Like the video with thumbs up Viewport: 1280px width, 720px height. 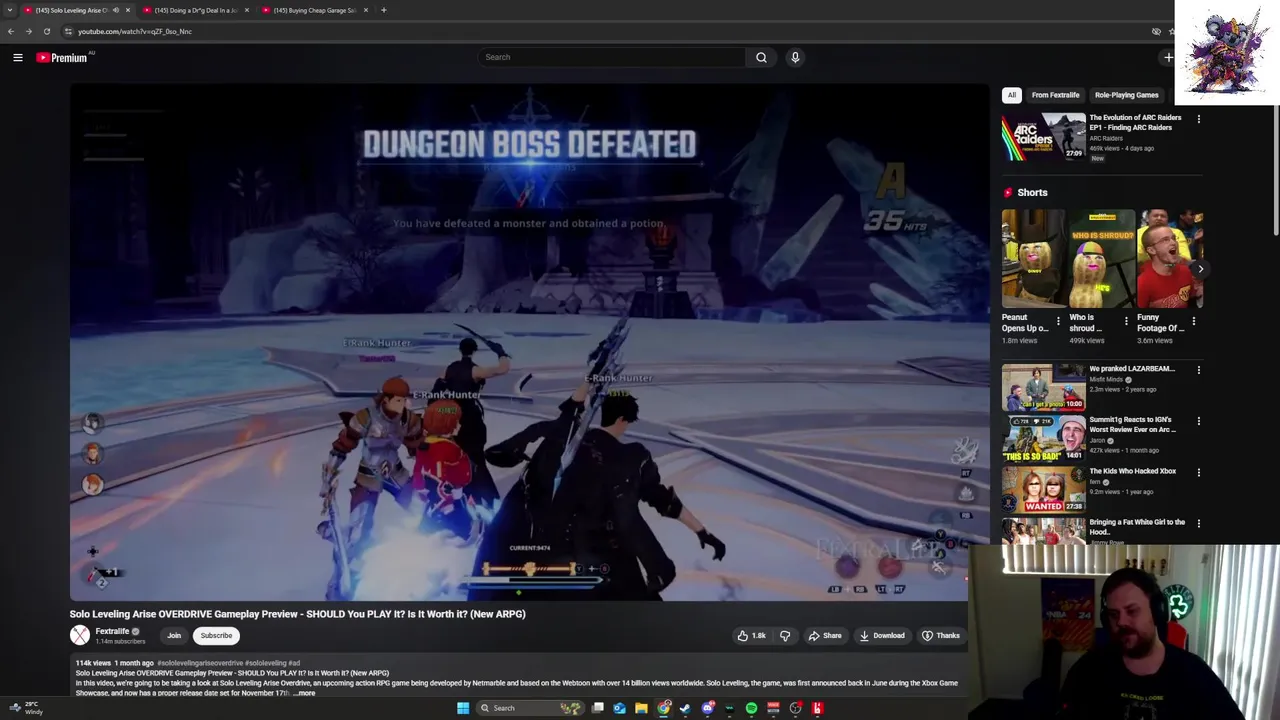click(x=751, y=635)
